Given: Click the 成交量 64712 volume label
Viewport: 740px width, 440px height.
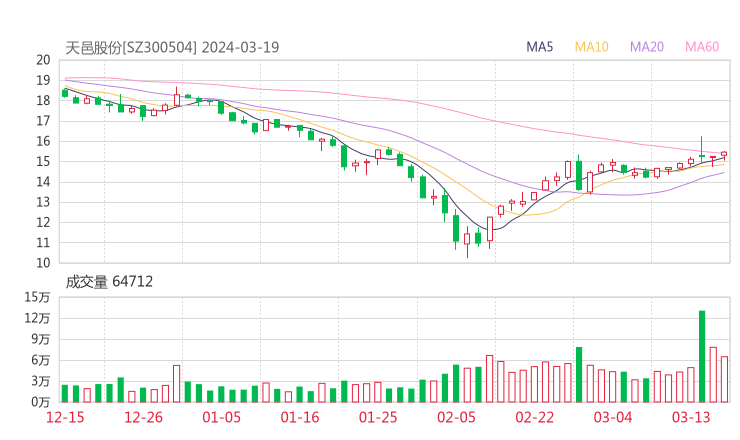Looking at the screenshot, I should 109,282.
